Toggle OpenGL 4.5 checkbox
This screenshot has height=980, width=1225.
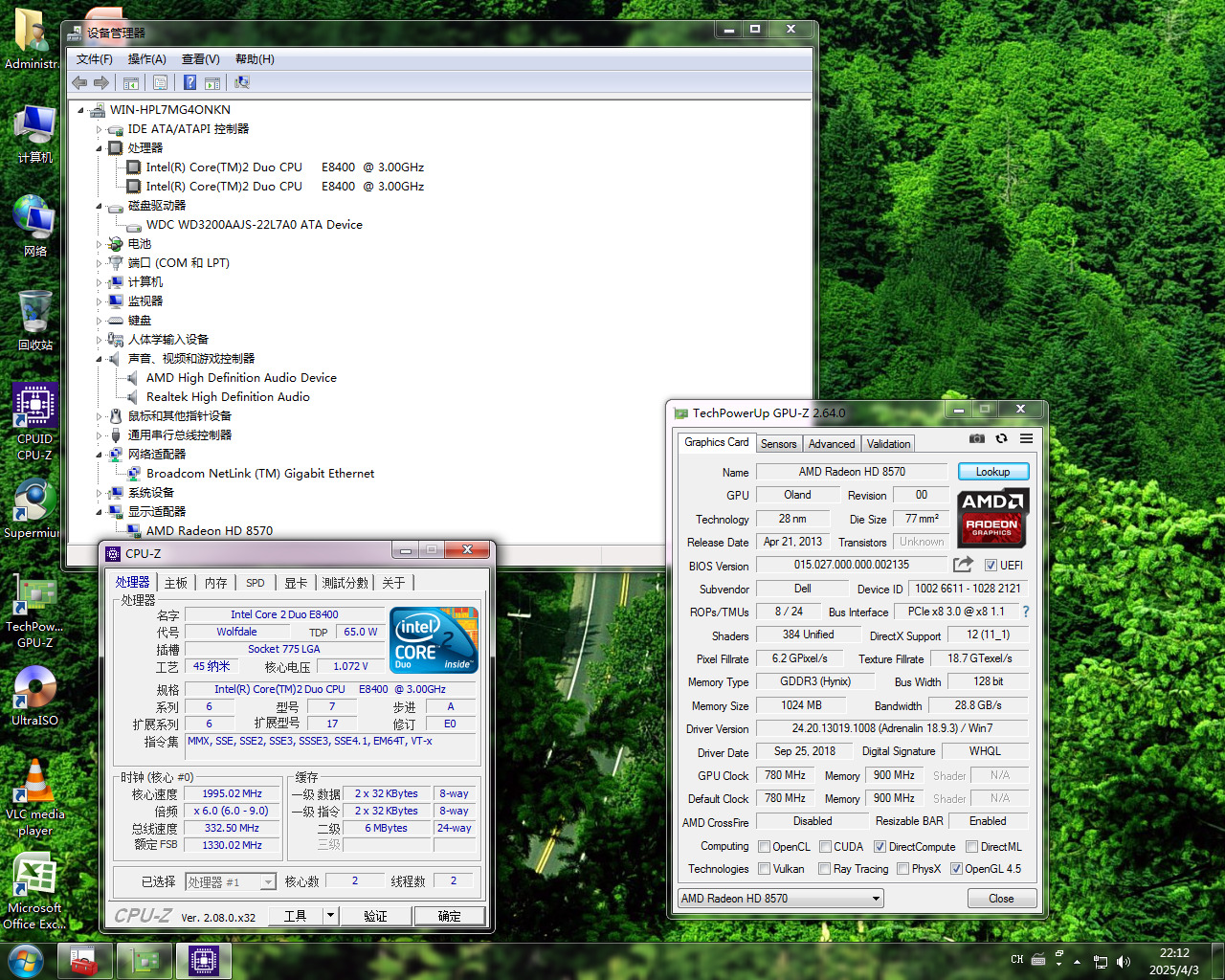tap(956, 869)
